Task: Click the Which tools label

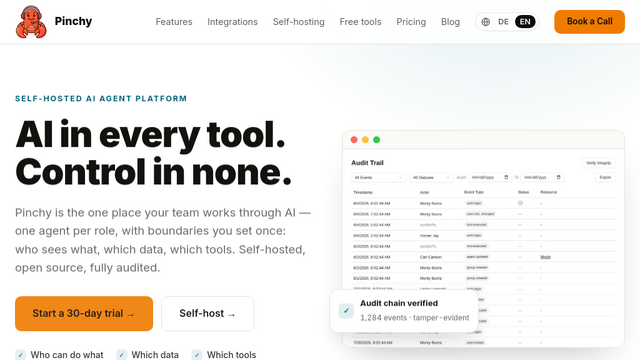Action: point(231,355)
